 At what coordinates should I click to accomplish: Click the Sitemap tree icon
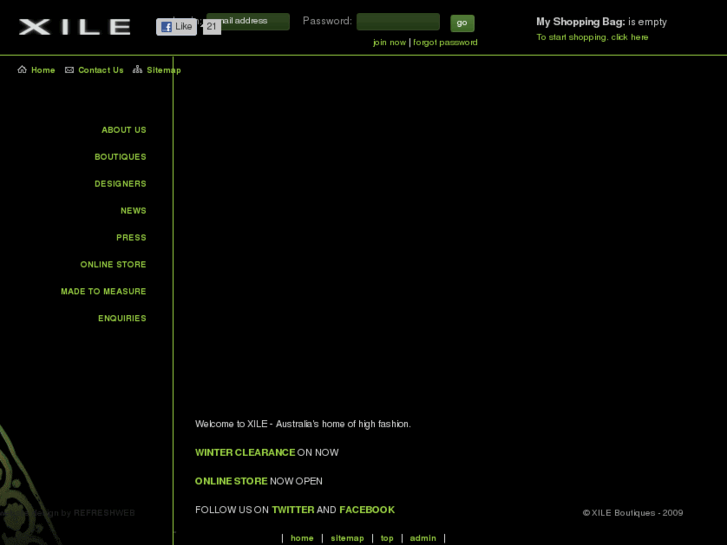click(x=137, y=70)
